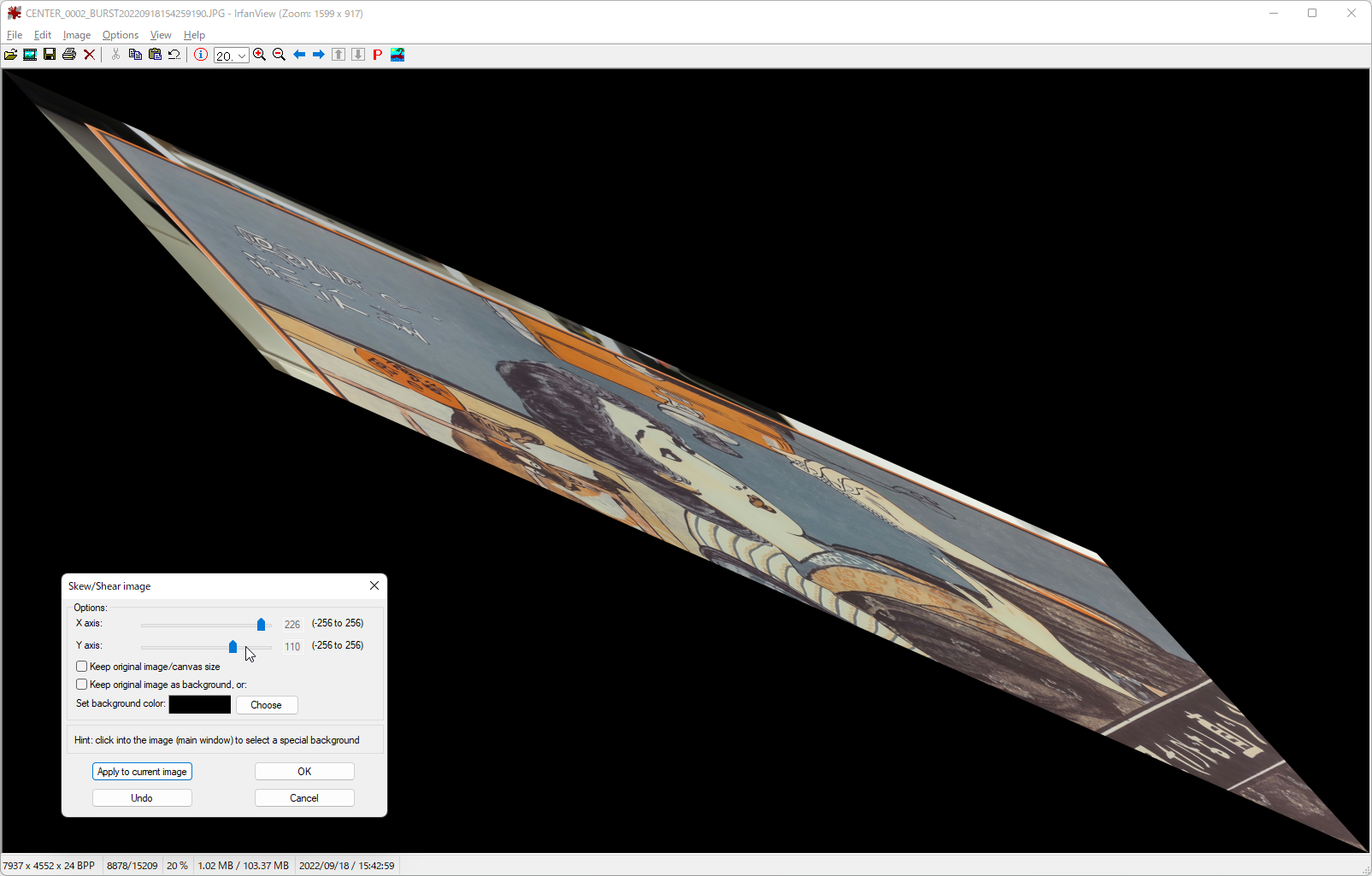The image size is (1372, 876).
Task: Click the status bar zoom "20 %"
Action: [177, 866]
